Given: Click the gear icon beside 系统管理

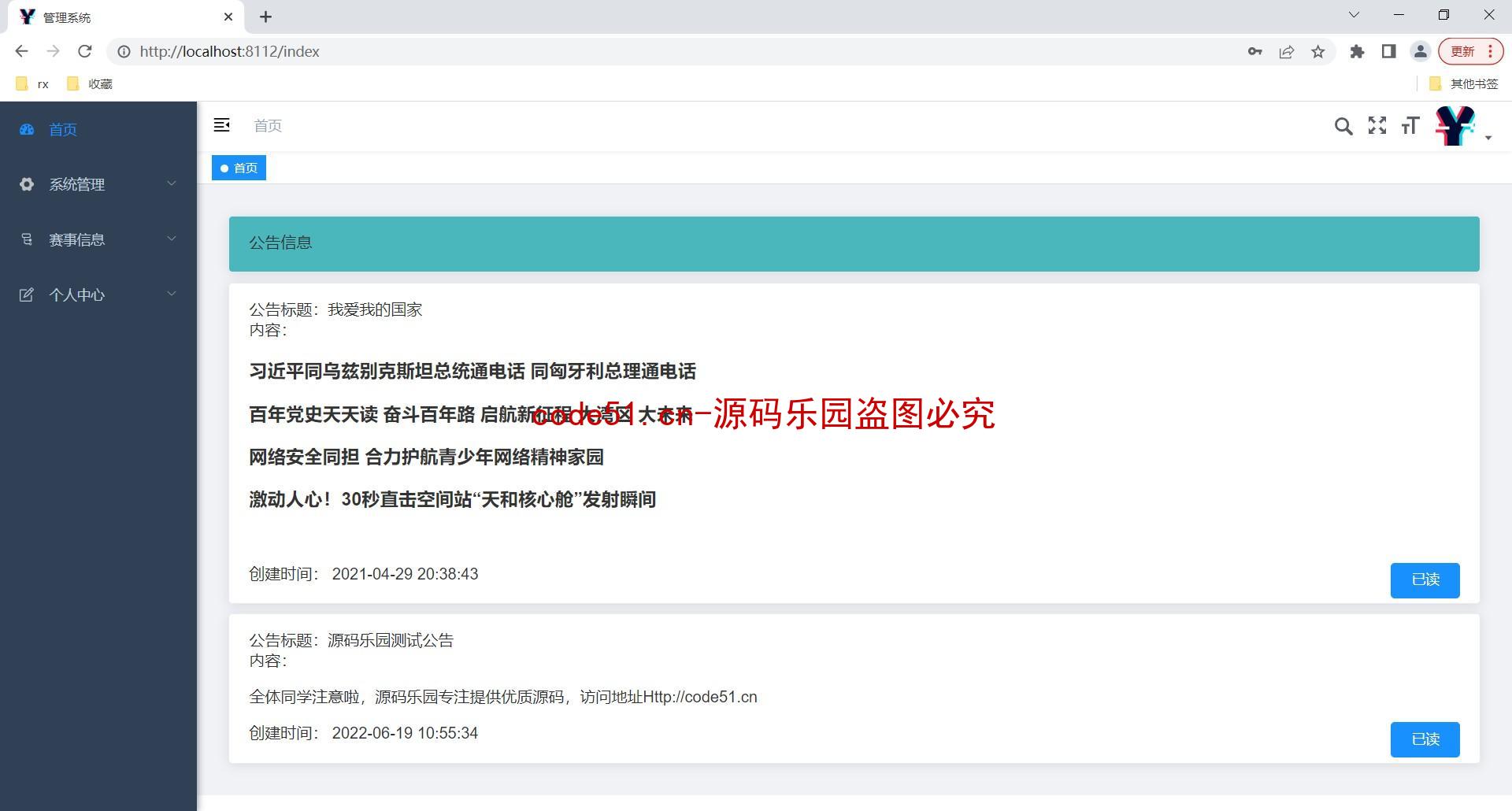Looking at the screenshot, I should (27, 184).
